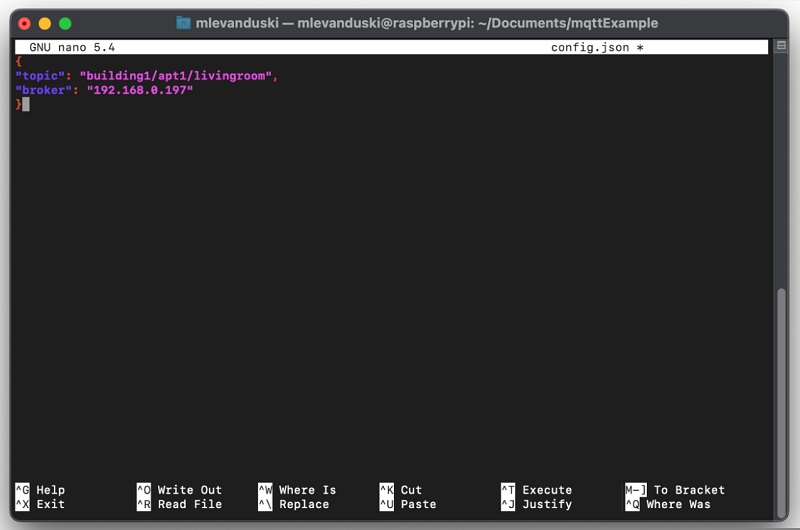Click the Cut shortcut in footer
The width and height of the screenshot is (800, 530).
pos(411,490)
